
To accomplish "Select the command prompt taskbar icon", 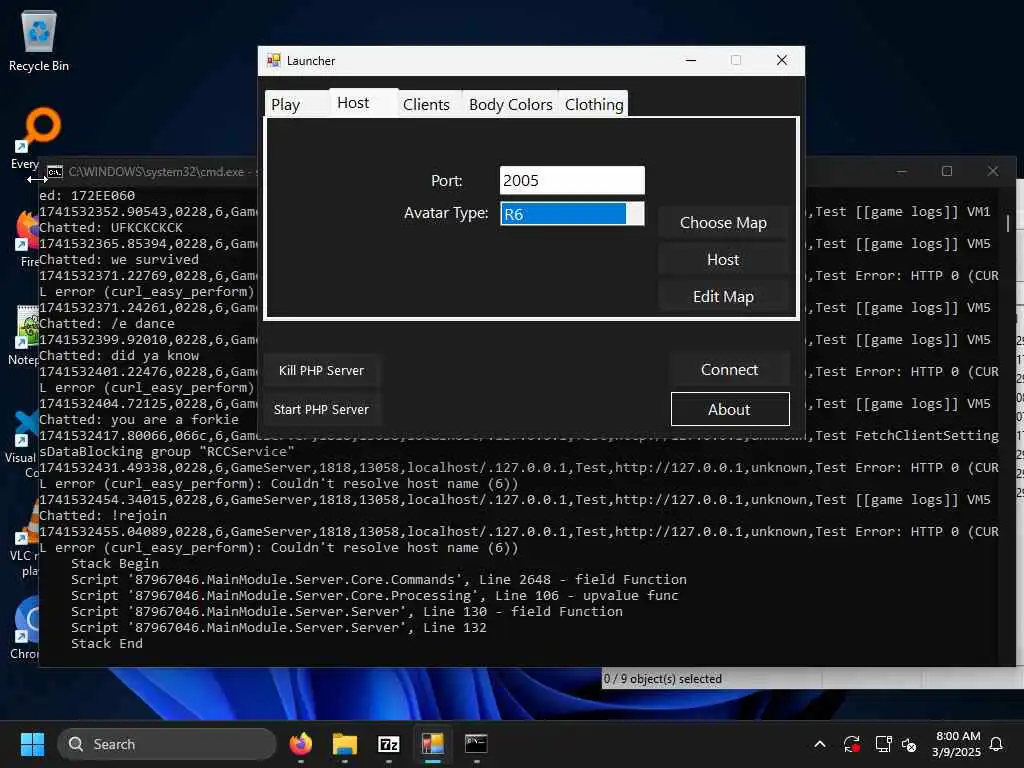I will tap(476, 744).
